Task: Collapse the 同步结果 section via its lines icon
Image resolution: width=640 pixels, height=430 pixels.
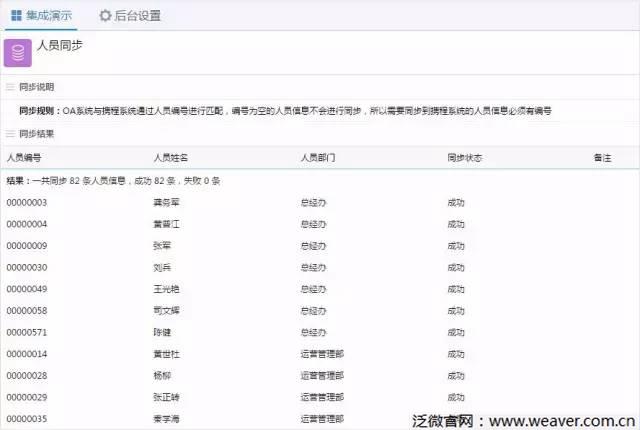Action: 10,134
